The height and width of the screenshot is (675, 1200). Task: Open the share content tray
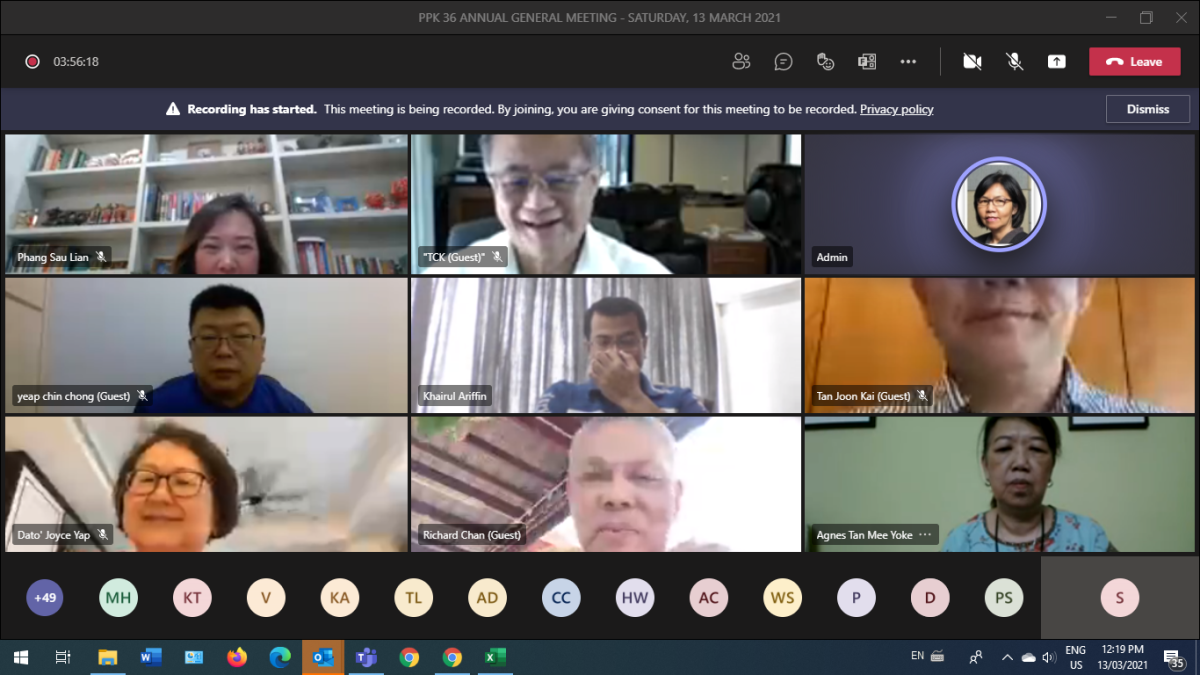(1056, 61)
